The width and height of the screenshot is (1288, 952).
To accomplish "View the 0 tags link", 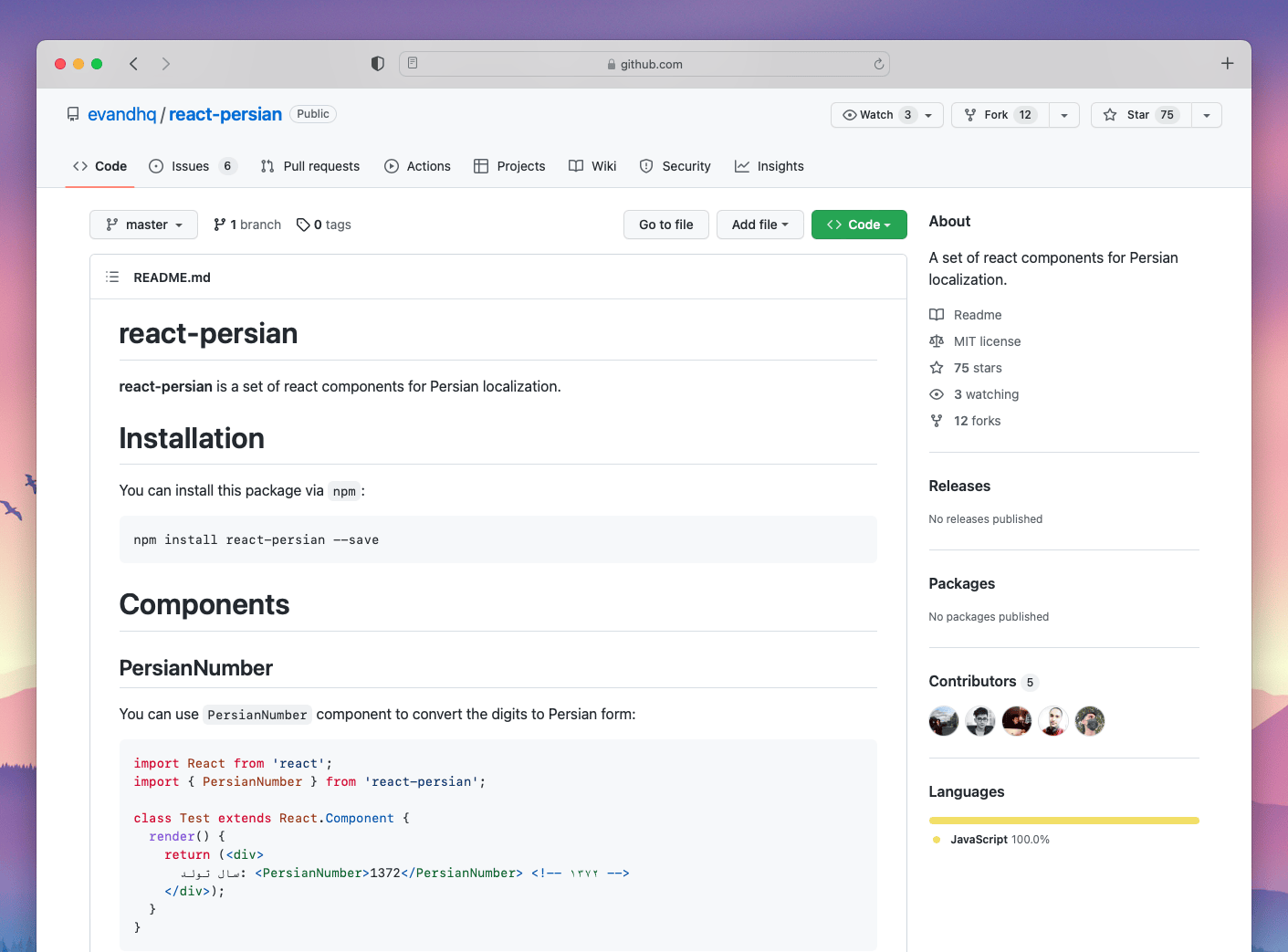I will coord(324,225).
